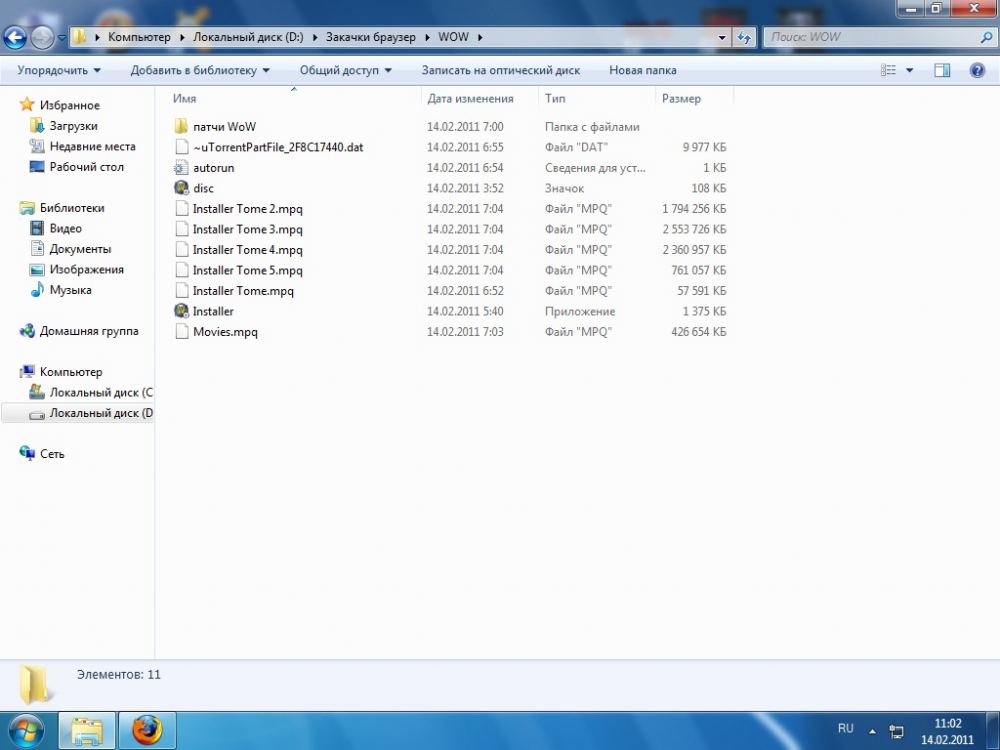Sort by the Тип column header

point(555,98)
